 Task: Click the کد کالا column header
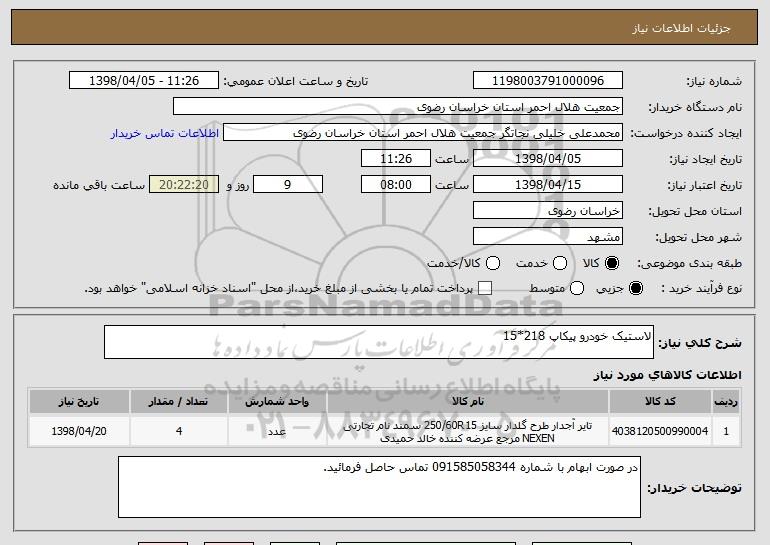(x=660, y=402)
